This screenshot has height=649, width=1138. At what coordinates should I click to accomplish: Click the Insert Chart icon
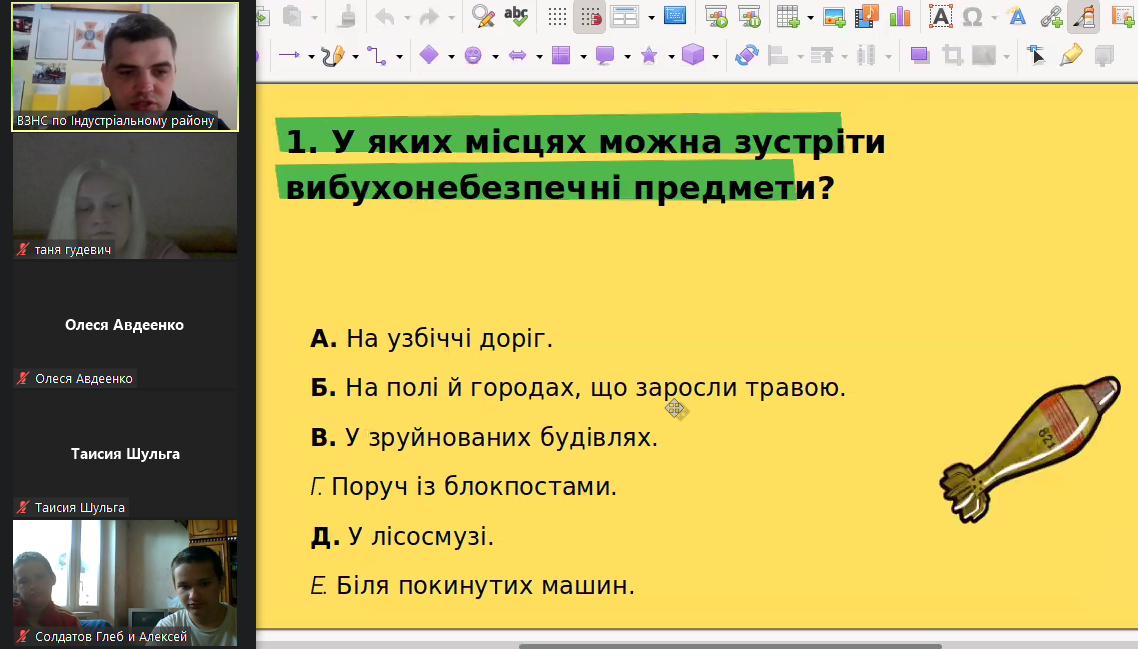tap(900, 16)
